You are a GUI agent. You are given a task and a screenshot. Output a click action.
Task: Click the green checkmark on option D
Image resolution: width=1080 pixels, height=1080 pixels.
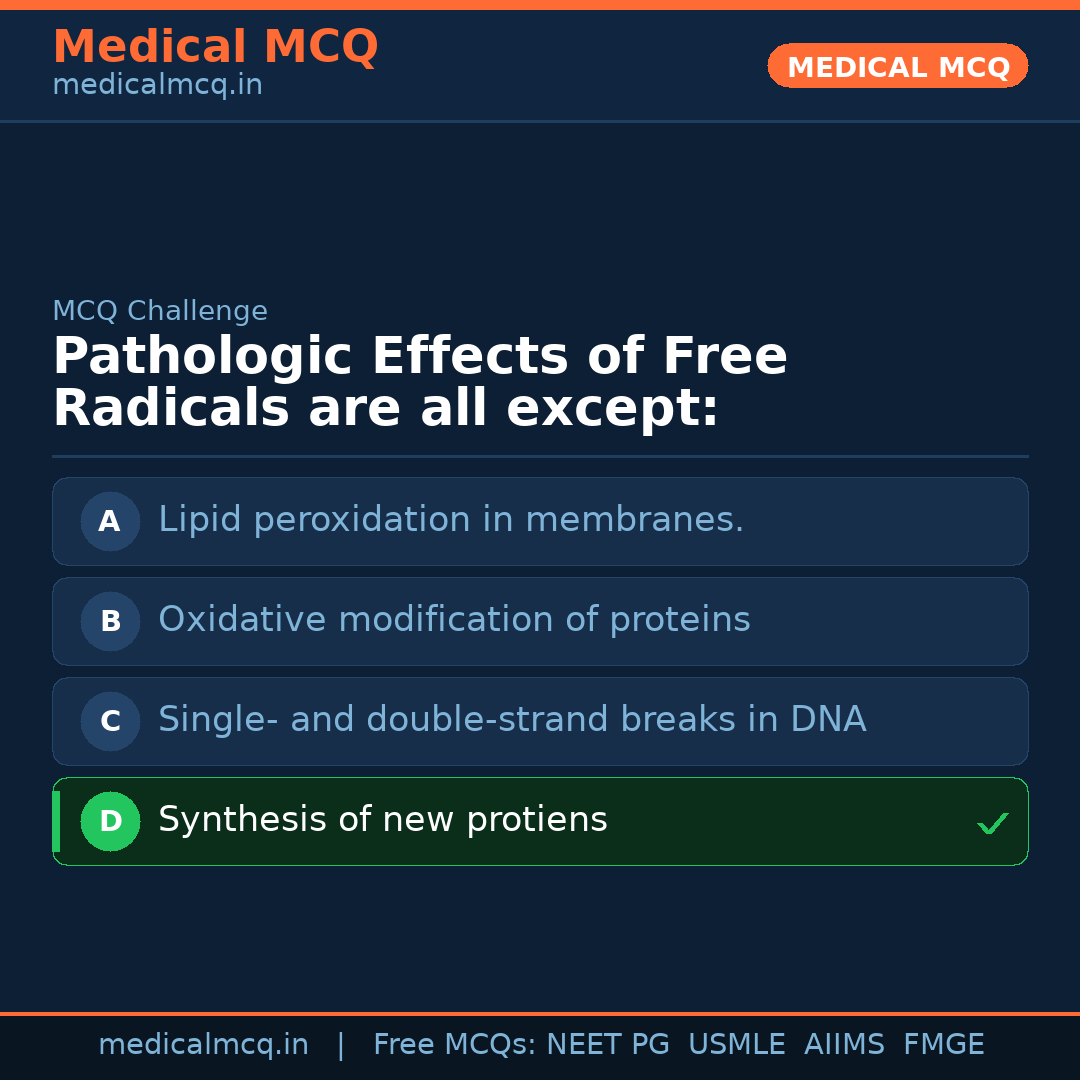pyautogui.click(x=992, y=824)
